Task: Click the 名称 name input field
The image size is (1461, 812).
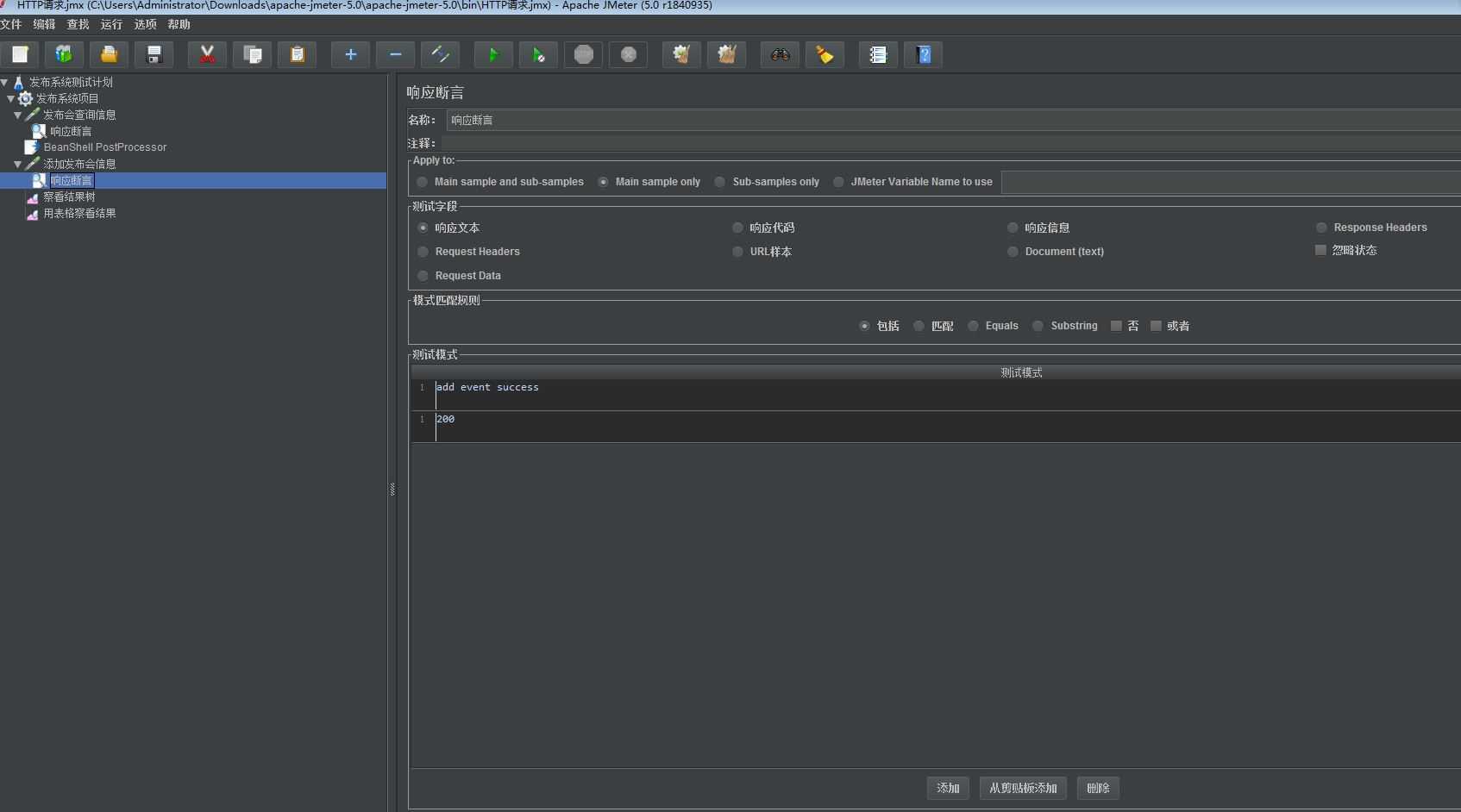Action: (953, 120)
